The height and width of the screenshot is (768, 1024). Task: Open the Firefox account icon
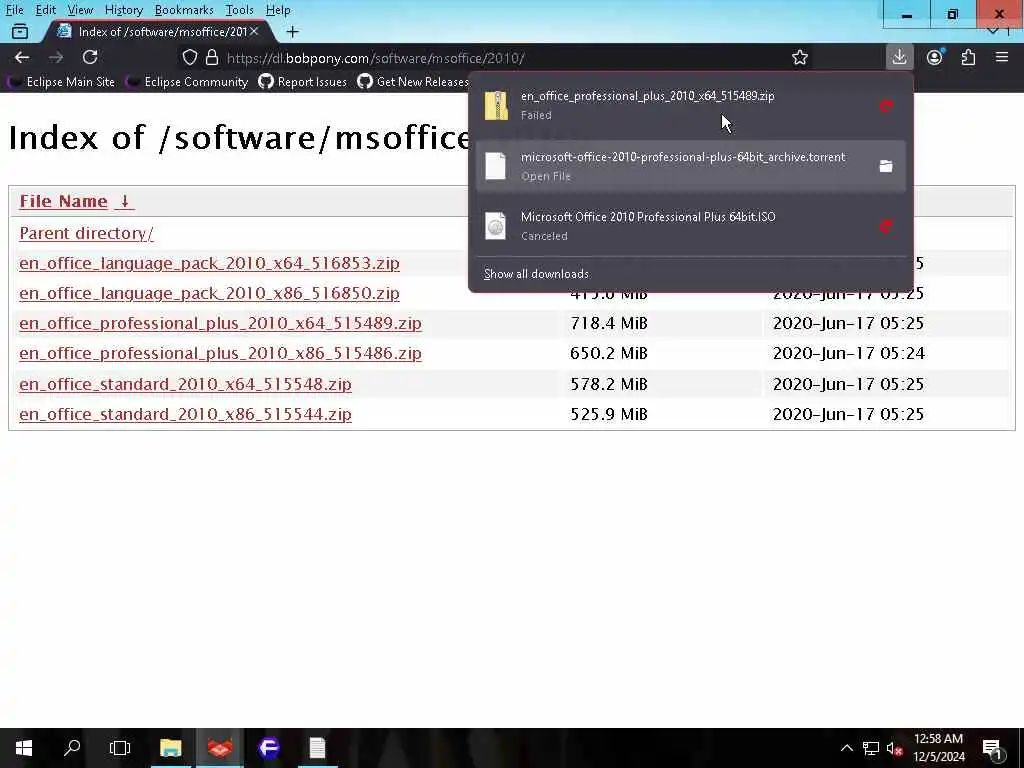pyautogui.click(x=935, y=57)
